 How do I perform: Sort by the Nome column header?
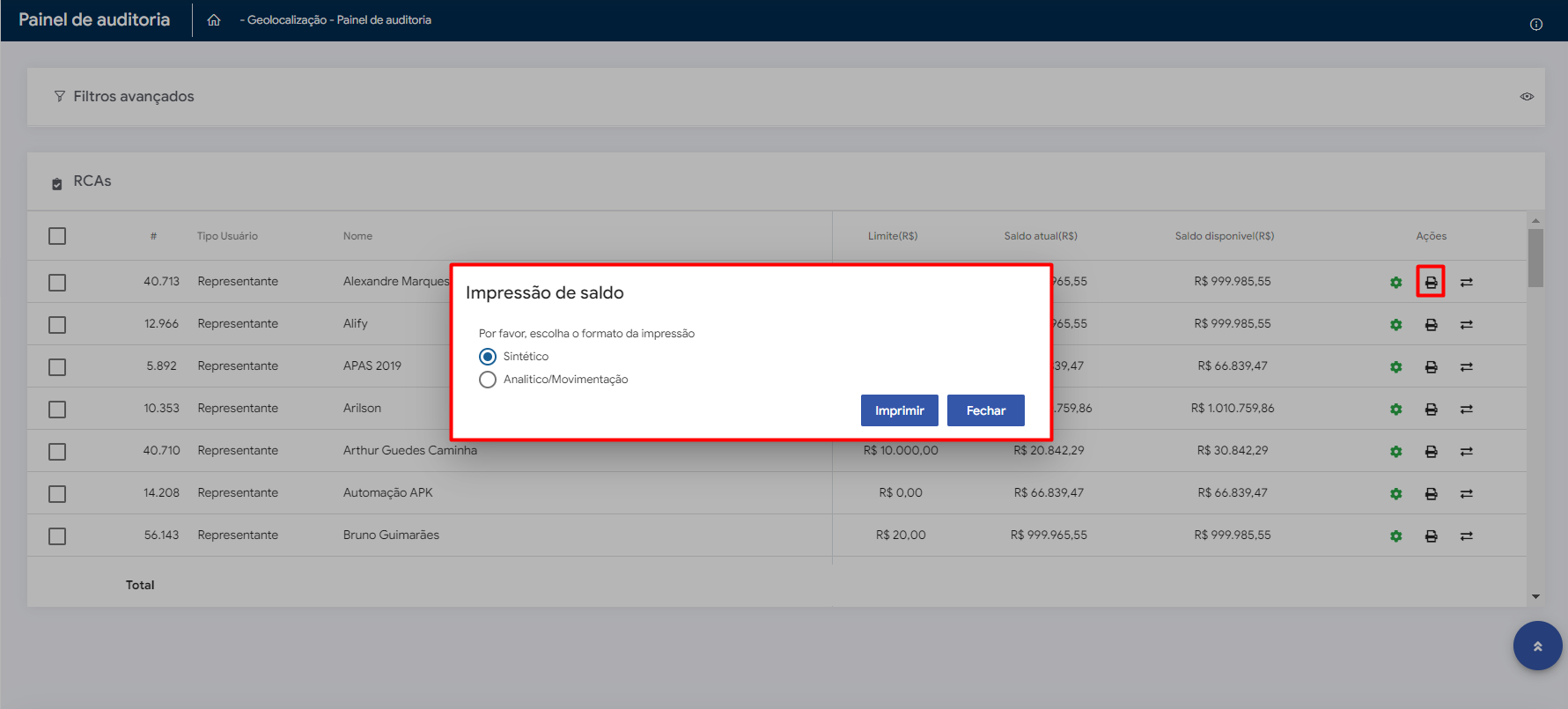(x=357, y=236)
